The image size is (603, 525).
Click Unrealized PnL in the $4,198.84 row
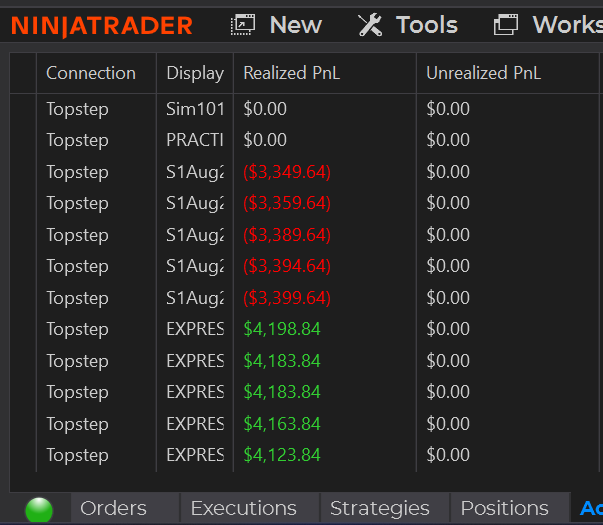point(448,329)
